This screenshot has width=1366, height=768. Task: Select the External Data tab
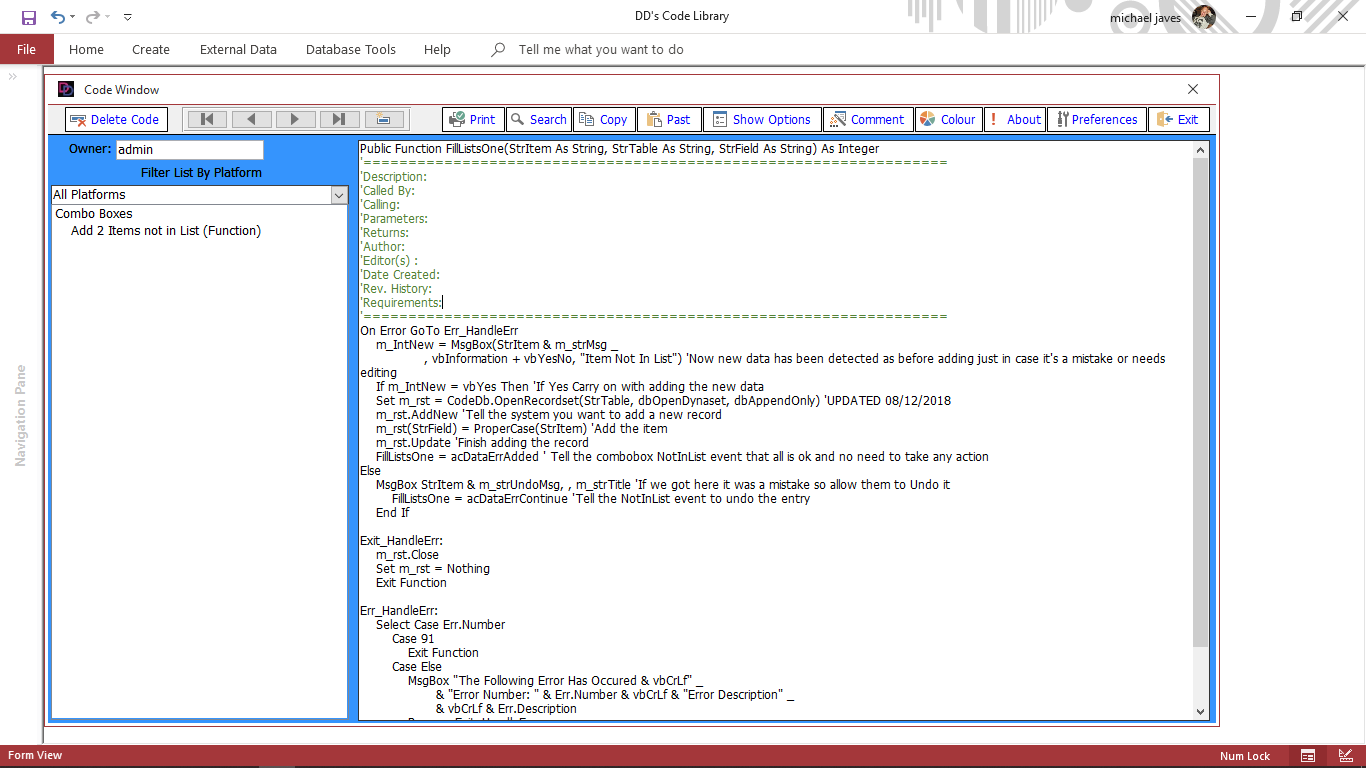pyautogui.click(x=238, y=49)
